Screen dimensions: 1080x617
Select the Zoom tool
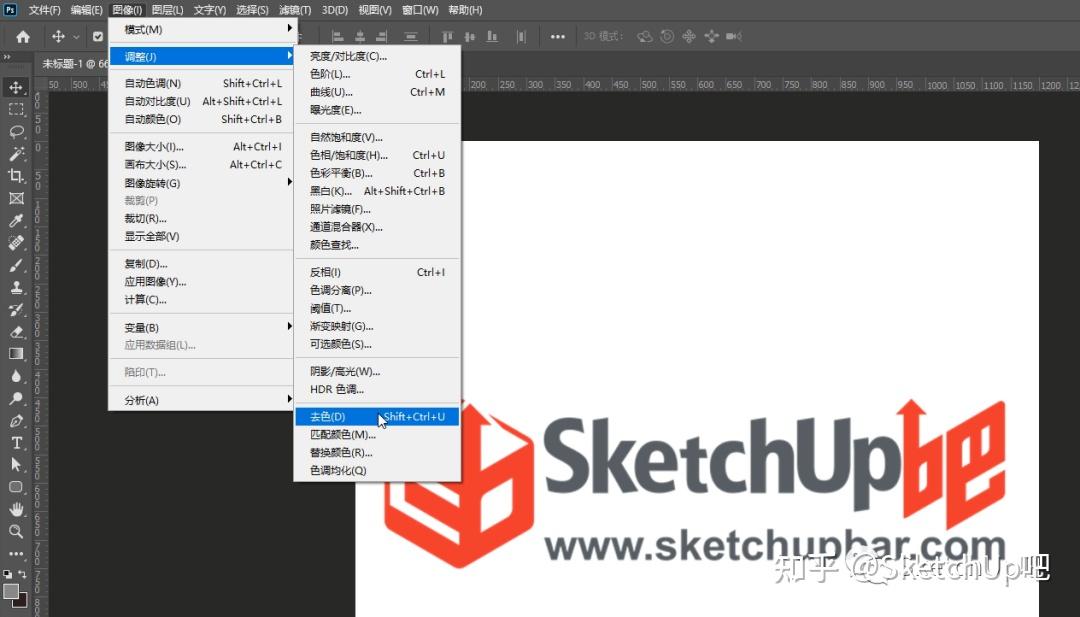click(17, 532)
